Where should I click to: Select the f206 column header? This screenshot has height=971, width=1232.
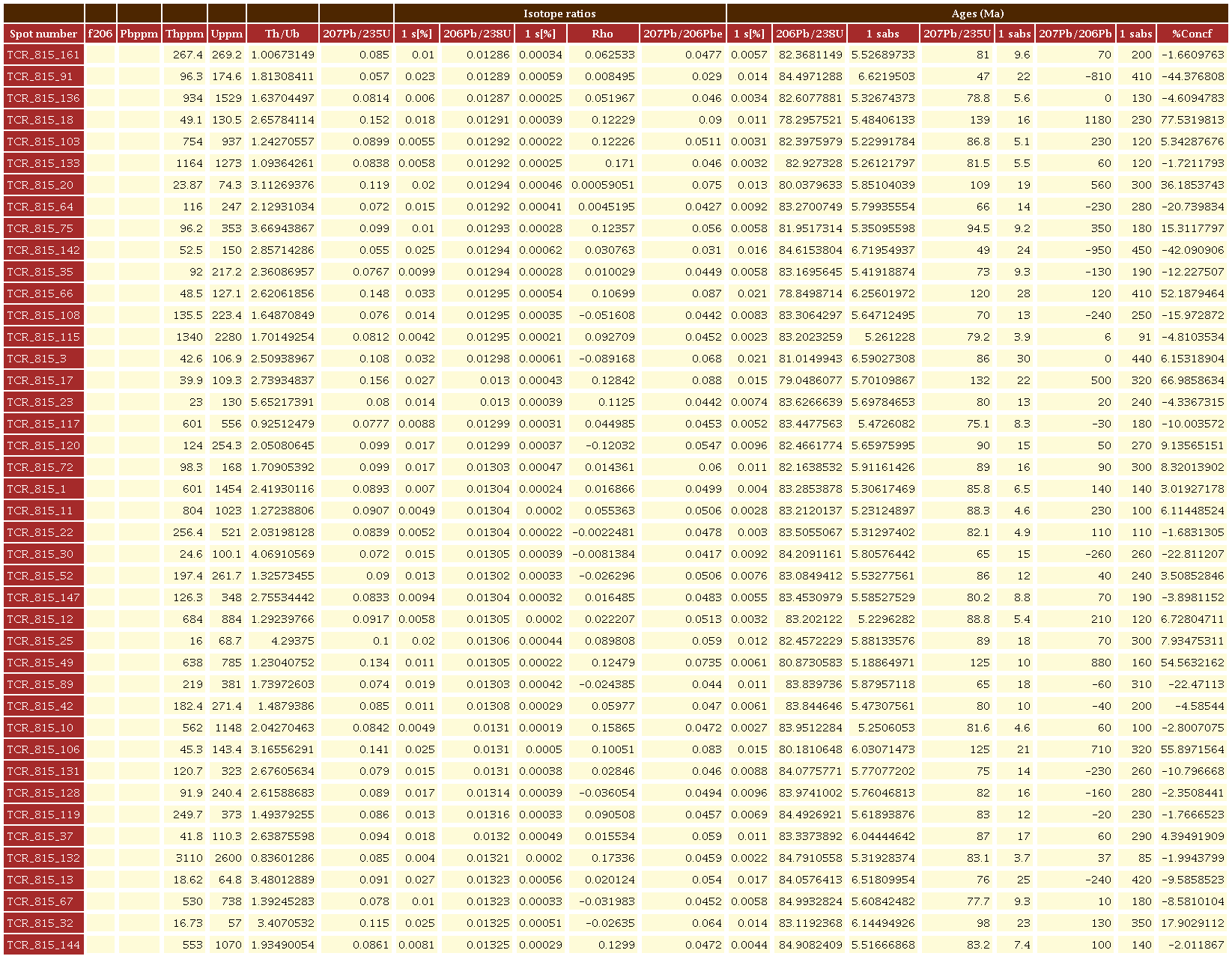(100, 34)
